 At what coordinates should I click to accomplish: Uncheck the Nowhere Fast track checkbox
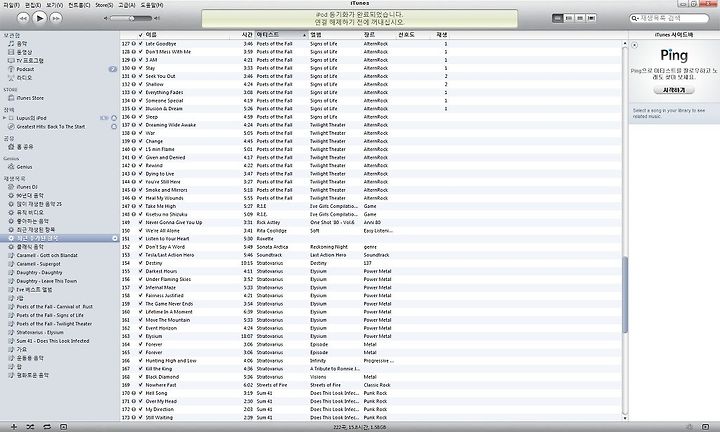[141, 385]
